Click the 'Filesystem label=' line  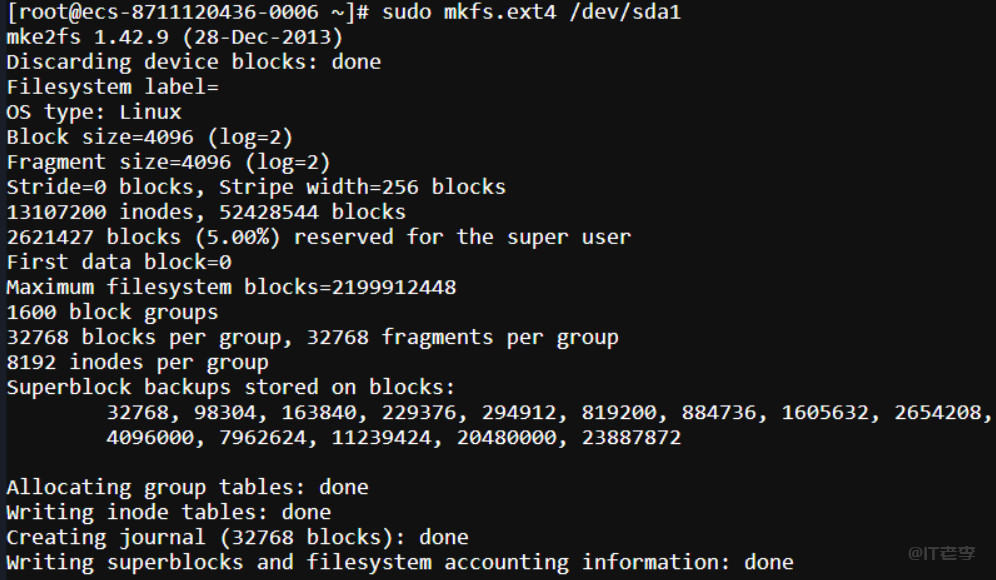pos(112,87)
